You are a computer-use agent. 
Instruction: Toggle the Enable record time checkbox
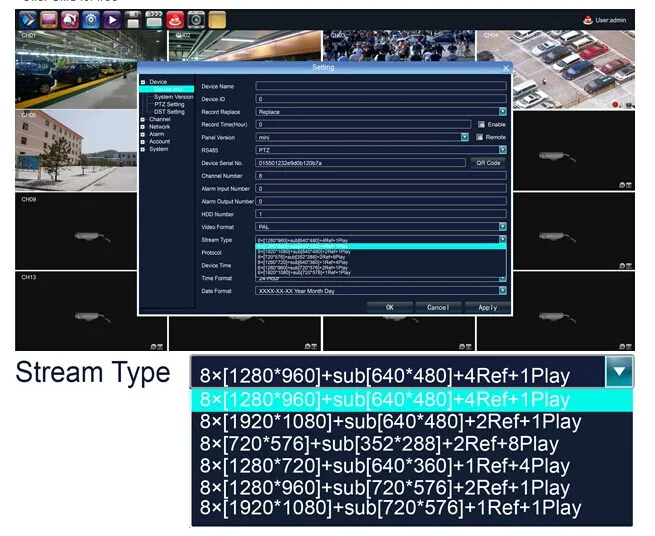(x=481, y=124)
